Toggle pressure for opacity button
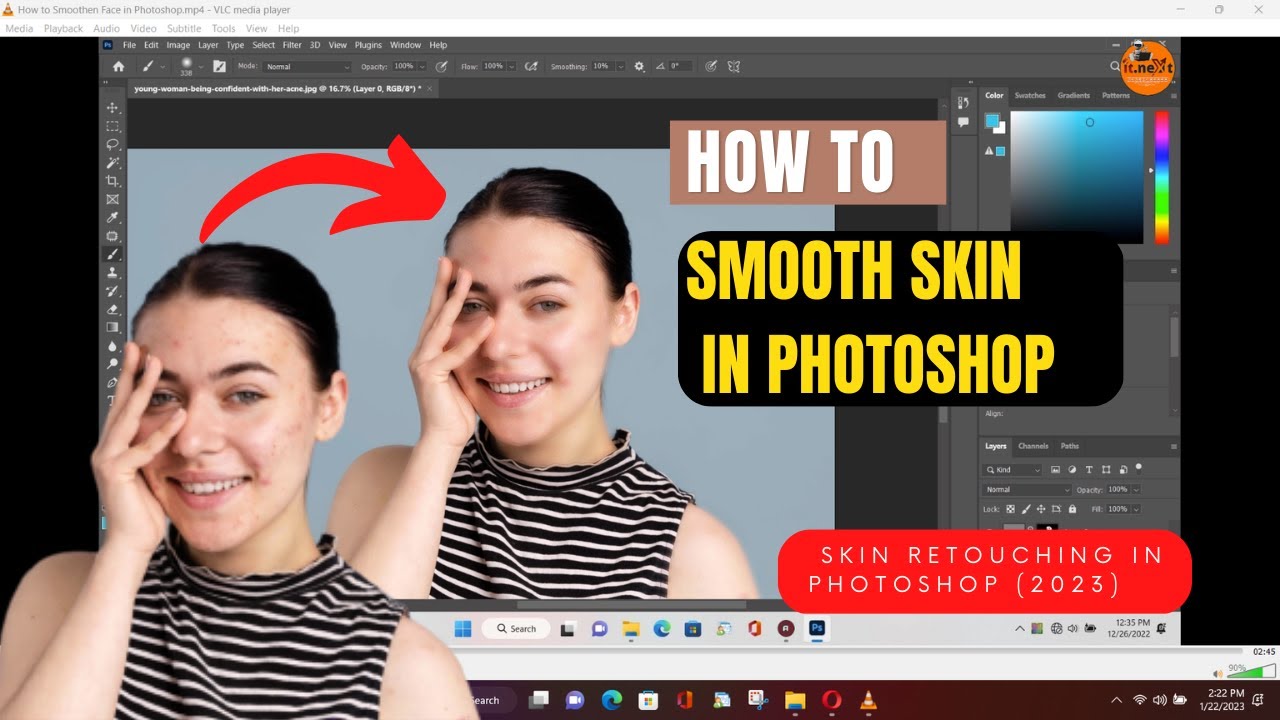Screen dimensions: 1280x720 pyautogui.click(x=440, y=66)
